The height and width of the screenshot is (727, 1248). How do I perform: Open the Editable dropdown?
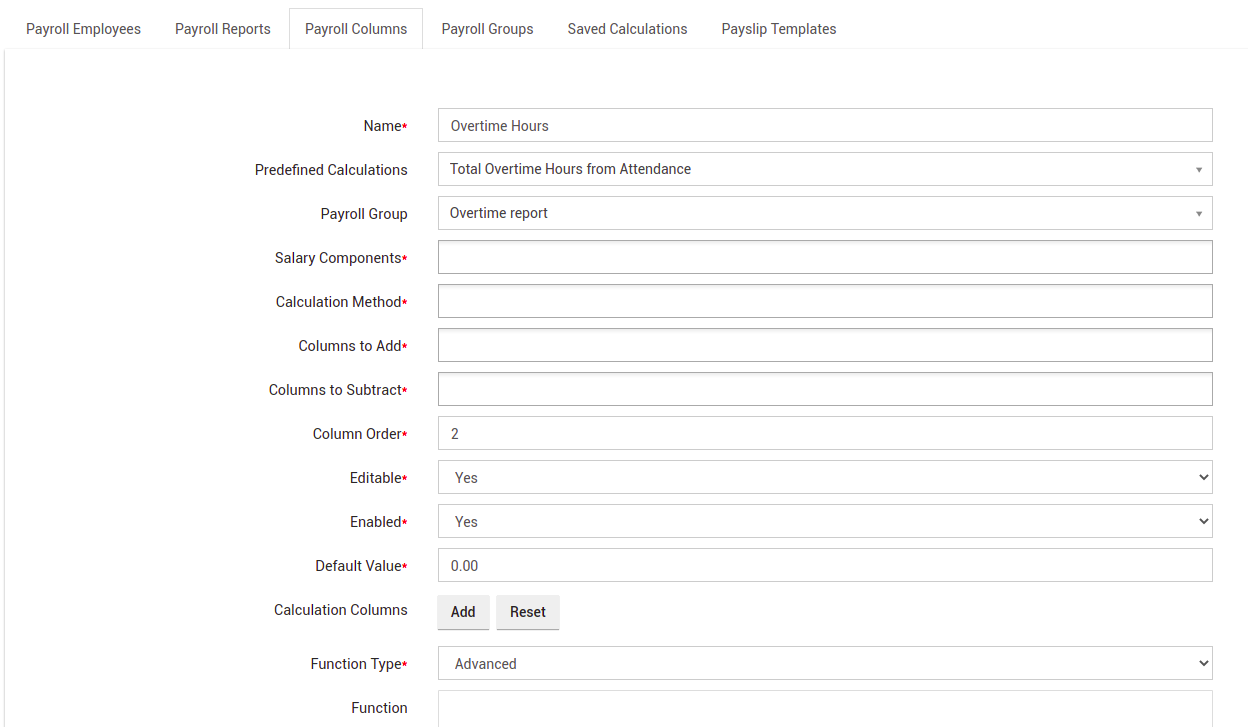click(825, 477)
